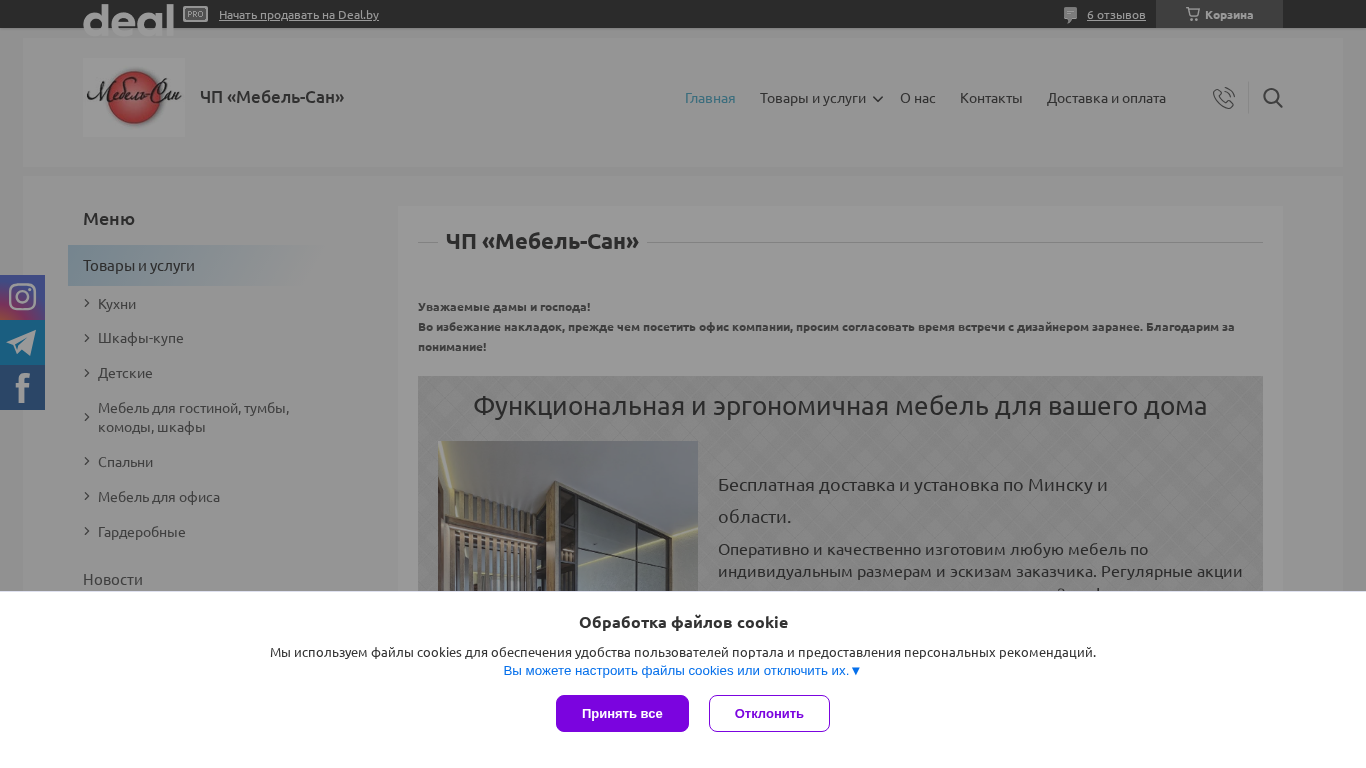Expand the Гардеробные category chevron
This screenshot has height=768, width=1366.
(87, 531)
